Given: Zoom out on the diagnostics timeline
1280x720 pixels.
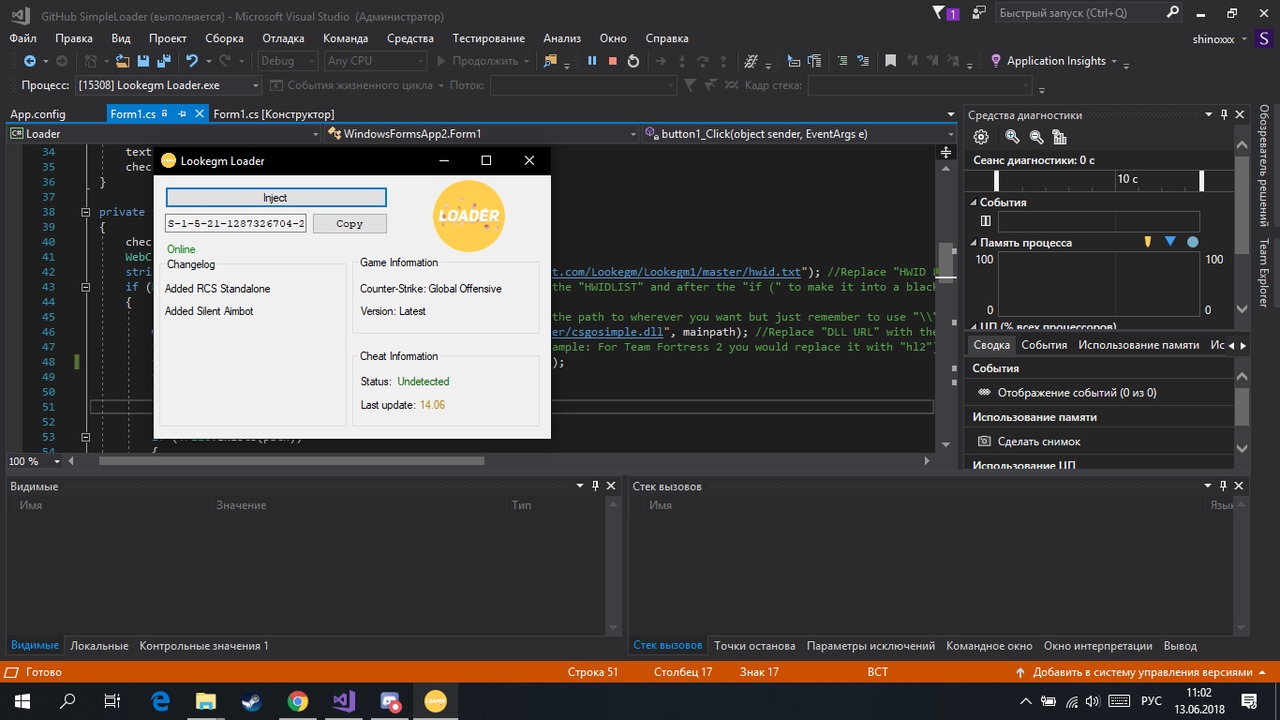Looking at the screenshot, I should [x=1036, y=137].
